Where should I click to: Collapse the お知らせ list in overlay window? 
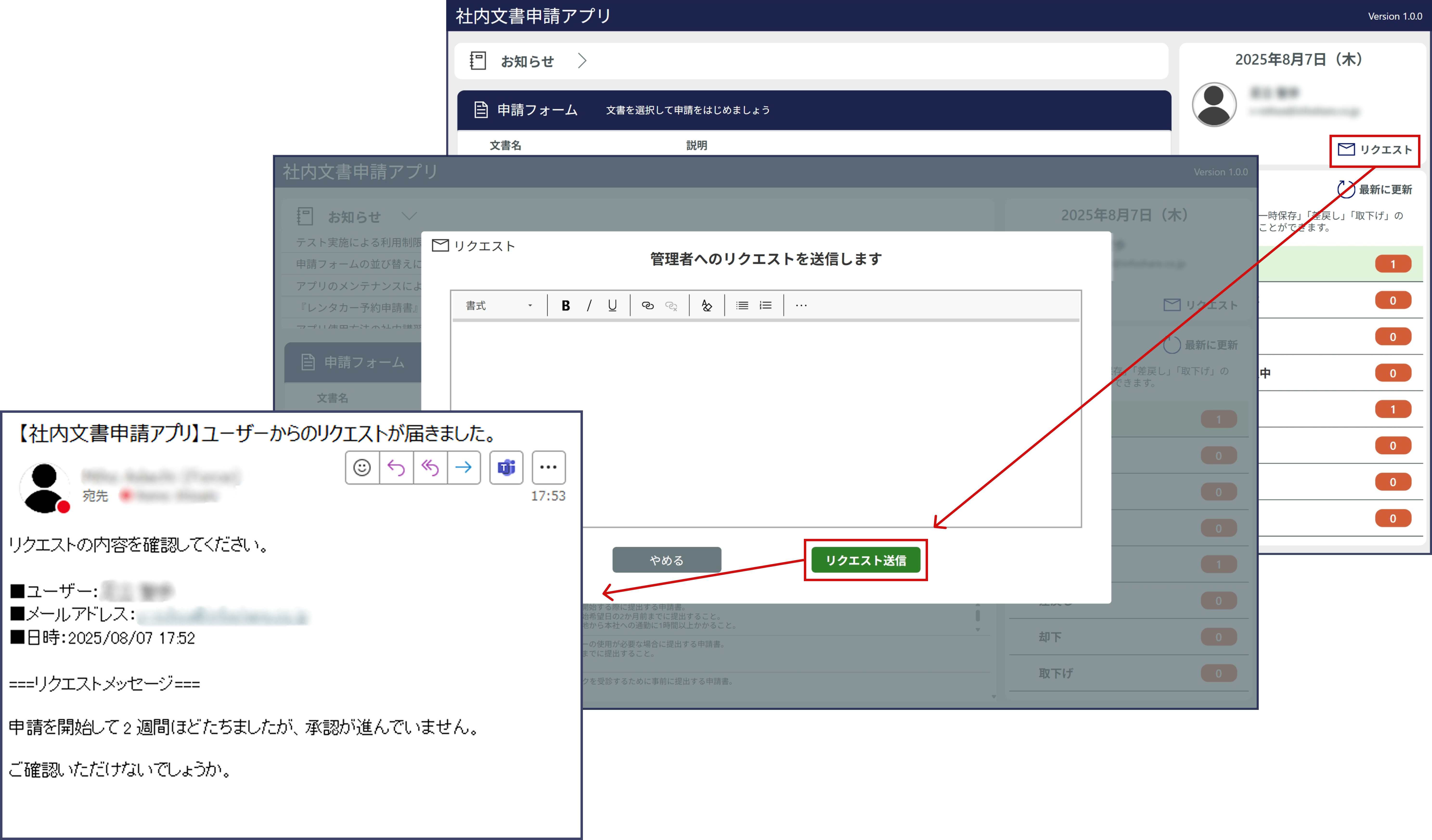click(x=409, y=216)
